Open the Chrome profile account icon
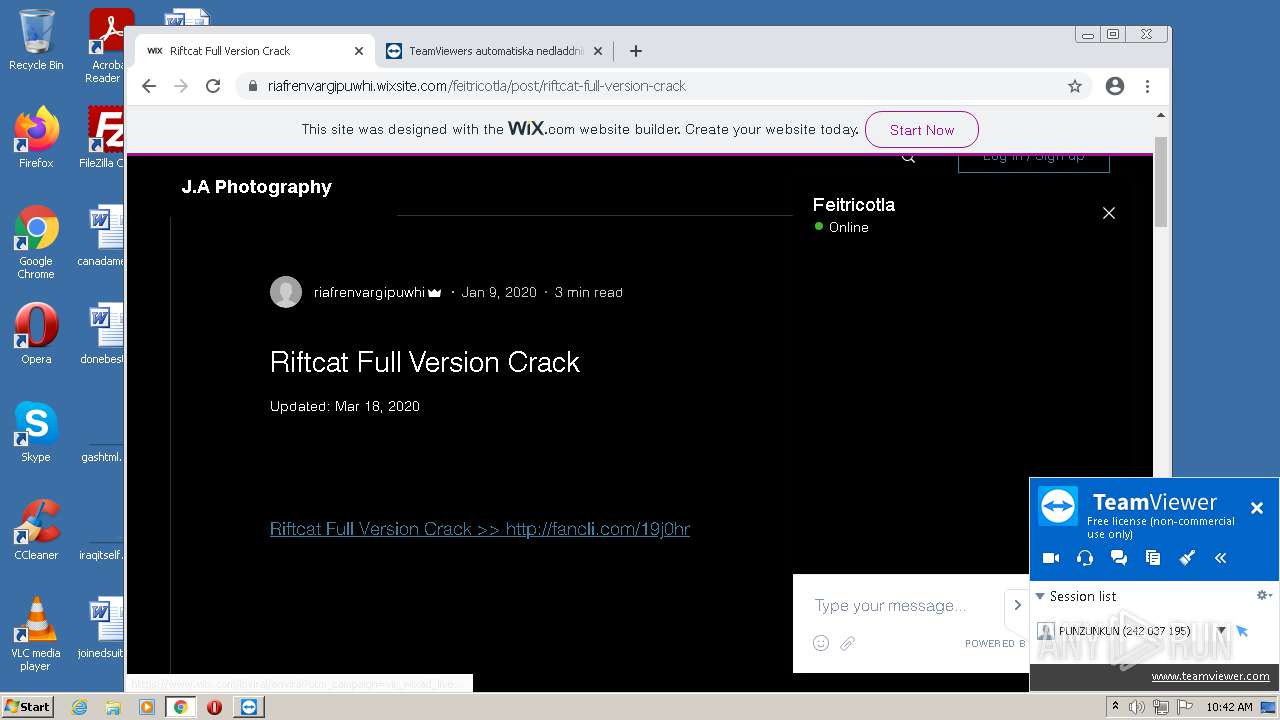The height and width of the screenshot is (720, 1280). point(1115,86)
